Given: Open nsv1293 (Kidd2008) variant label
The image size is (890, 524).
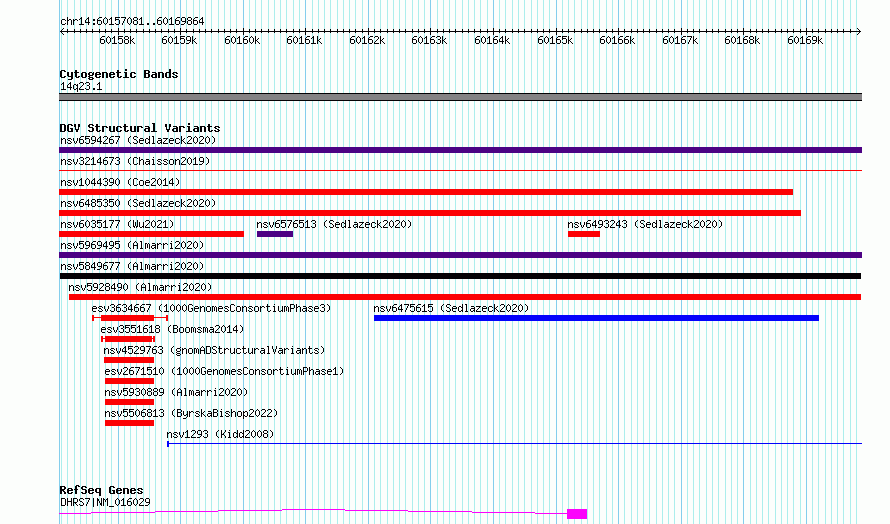Looking at the screenshot, I should tap(220, 434).
